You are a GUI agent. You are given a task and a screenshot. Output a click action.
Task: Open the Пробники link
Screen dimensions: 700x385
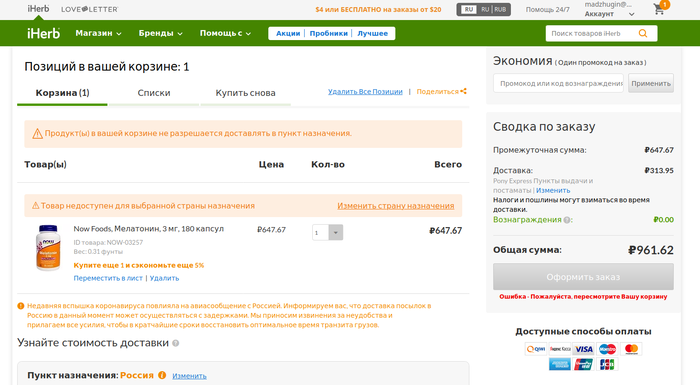(x=329, y=33)
